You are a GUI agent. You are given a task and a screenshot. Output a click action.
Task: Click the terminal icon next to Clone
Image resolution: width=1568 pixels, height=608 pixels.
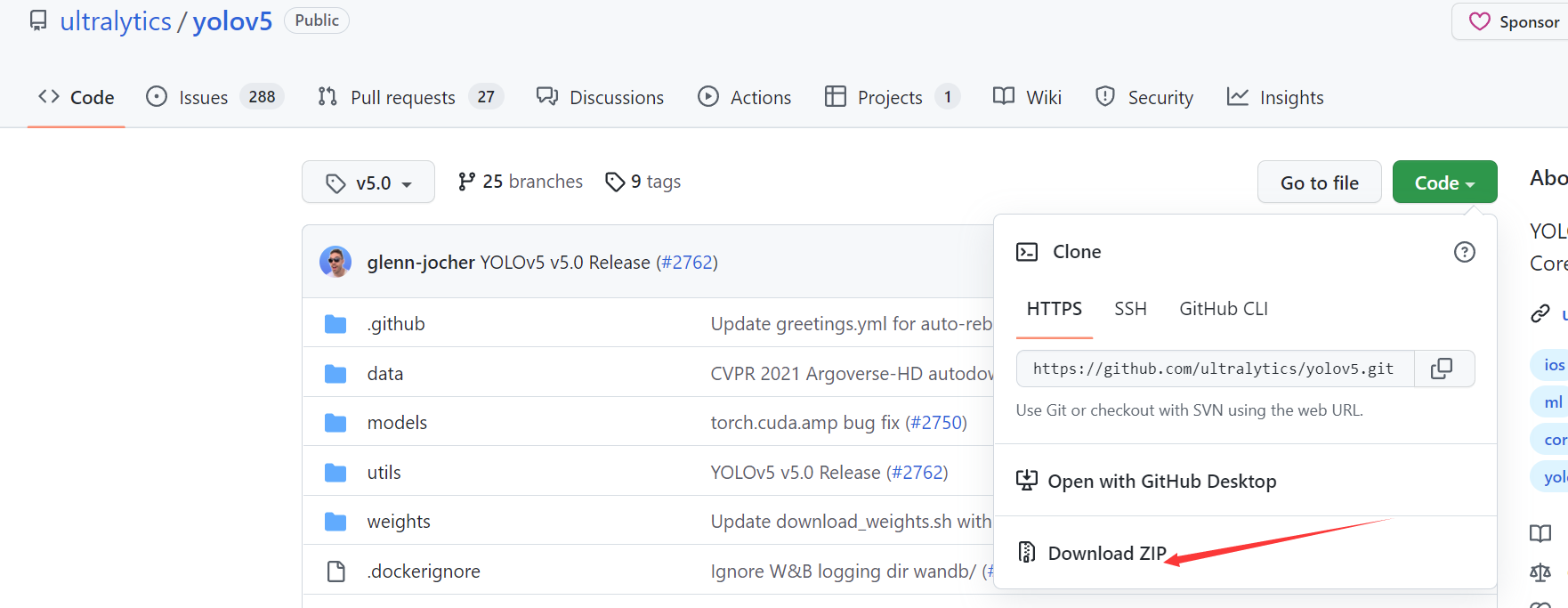click(x=1027, y=252)
